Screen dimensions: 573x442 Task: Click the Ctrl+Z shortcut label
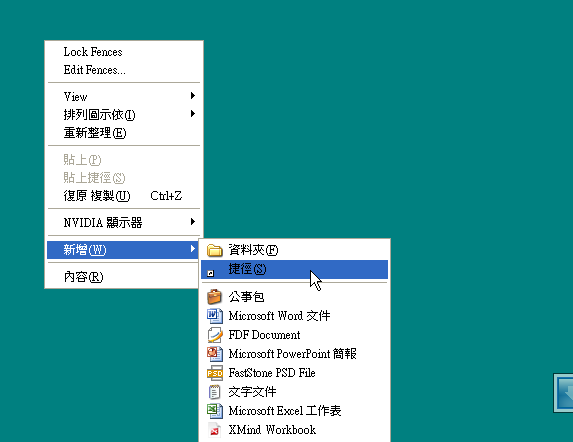tap(166, 196)
